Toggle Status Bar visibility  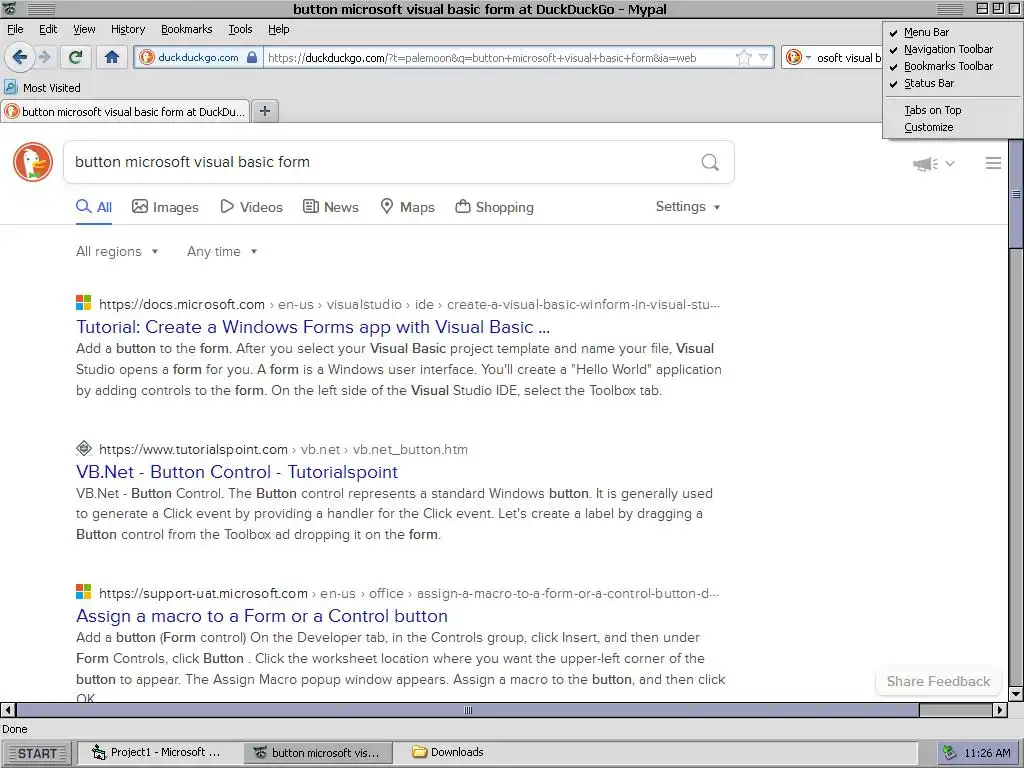pyautogui.click(x=952, y=83)
